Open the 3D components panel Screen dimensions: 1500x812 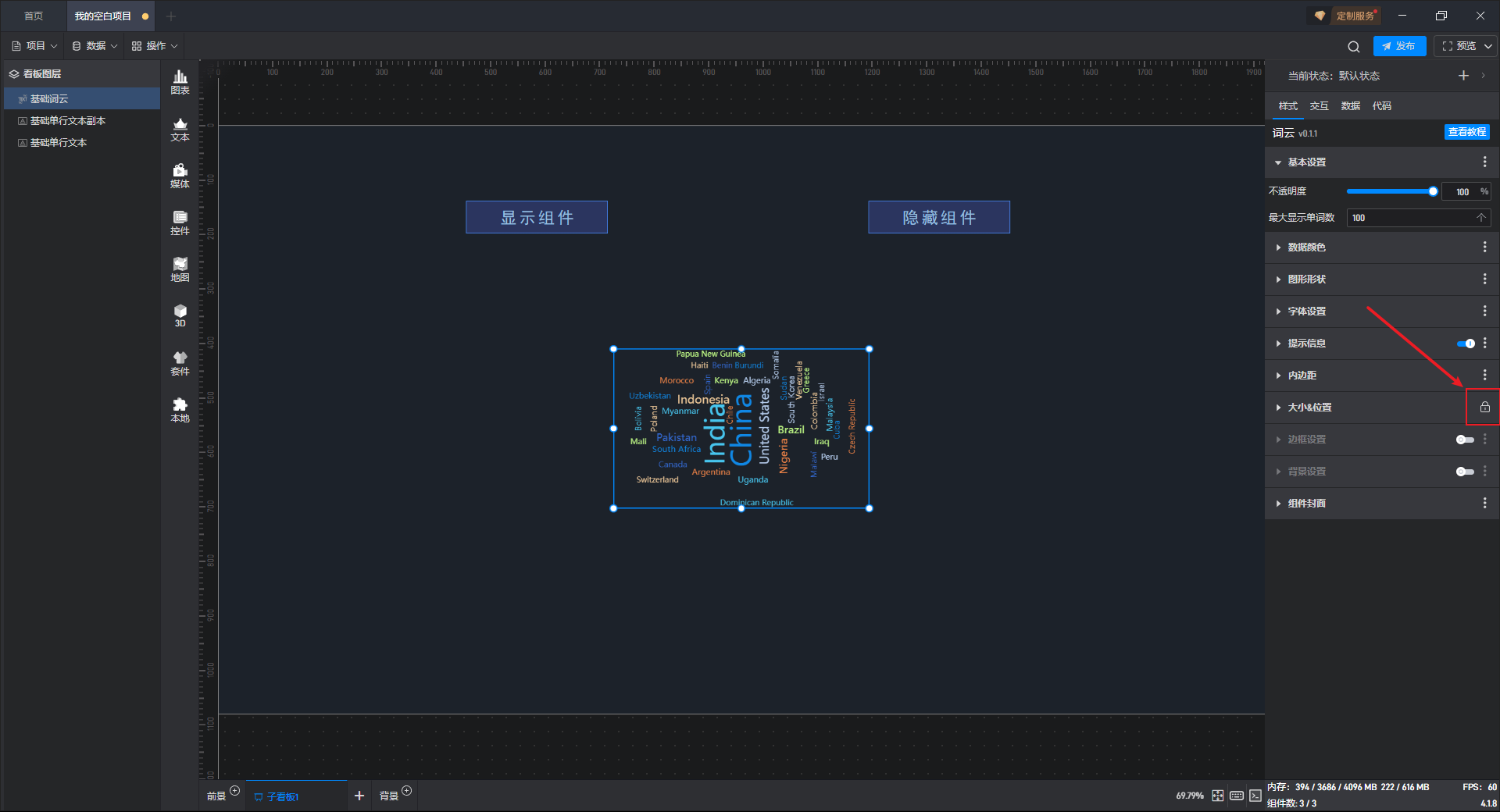point(180,315)
